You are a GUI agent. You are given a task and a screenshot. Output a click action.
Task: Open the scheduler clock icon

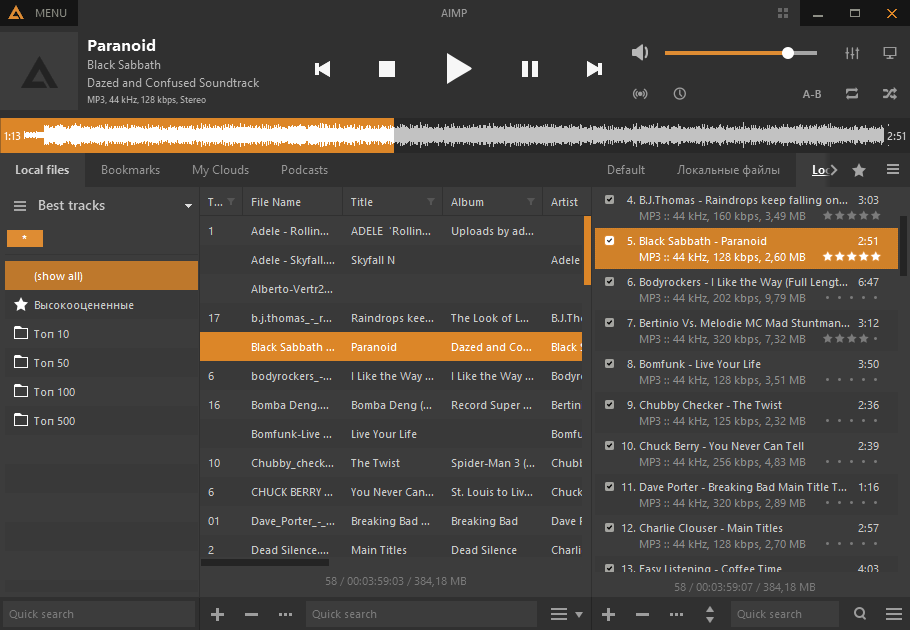click(x=680, y=93)
